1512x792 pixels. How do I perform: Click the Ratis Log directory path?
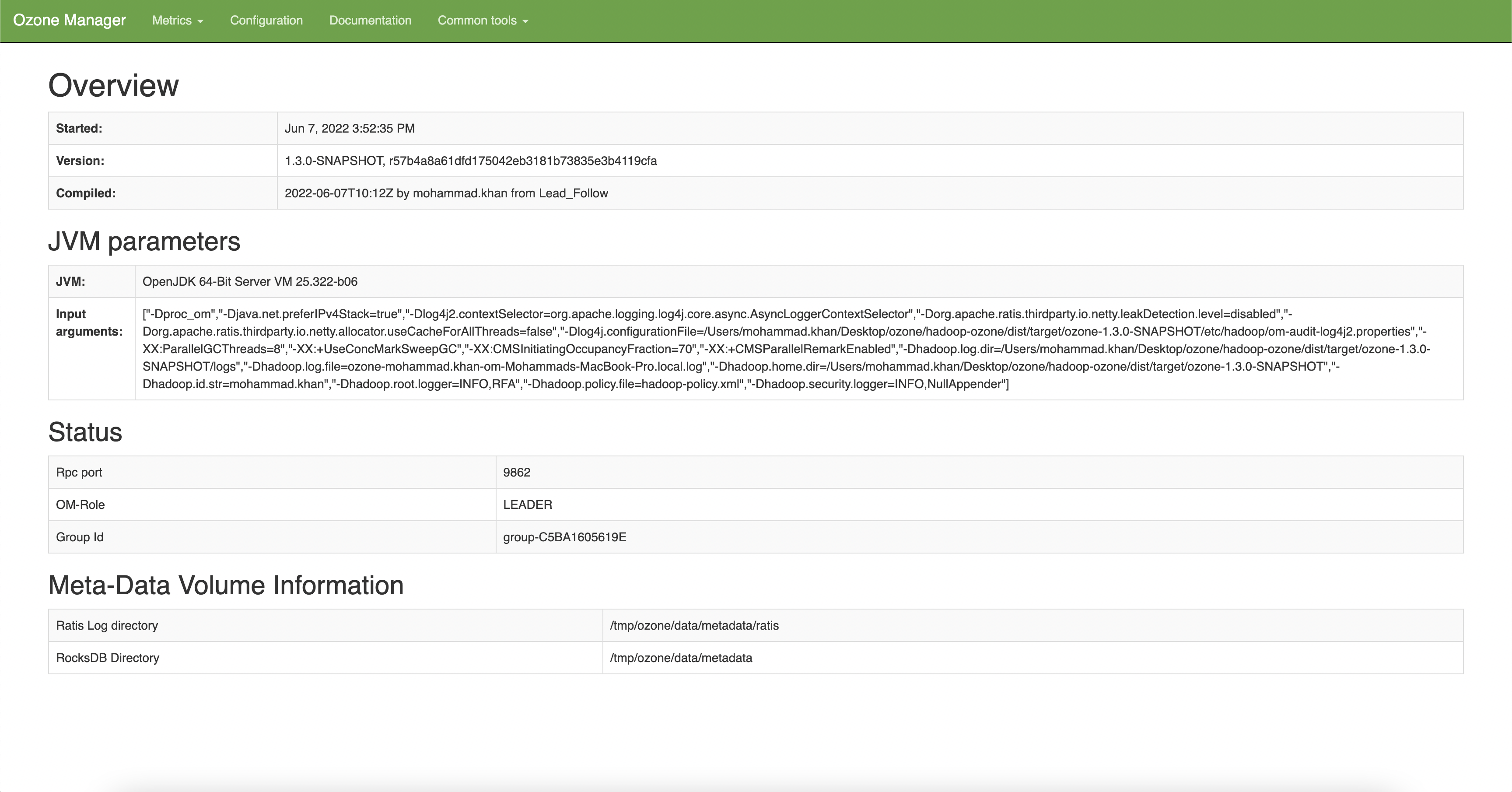tap(694, 626)
